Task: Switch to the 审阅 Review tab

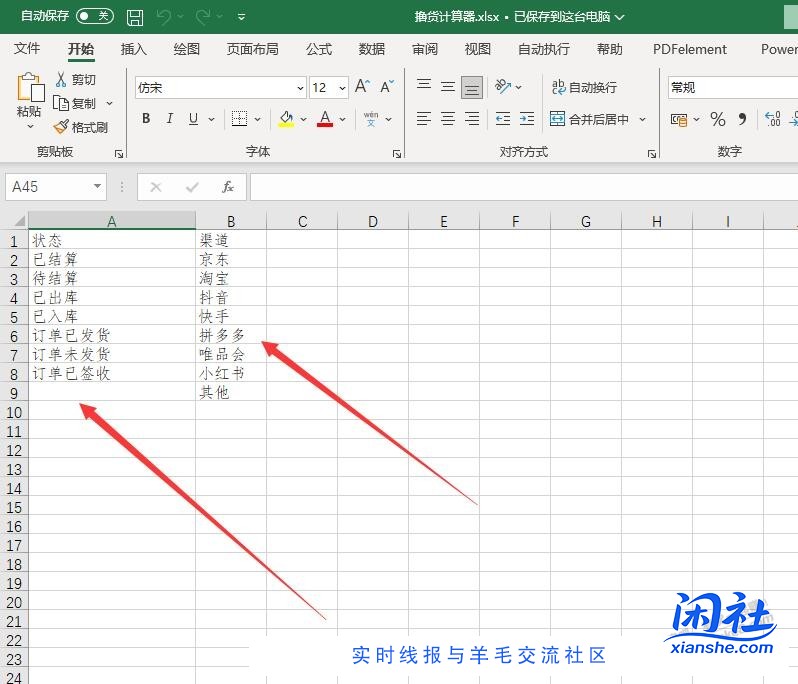Action: pos(425,49)
